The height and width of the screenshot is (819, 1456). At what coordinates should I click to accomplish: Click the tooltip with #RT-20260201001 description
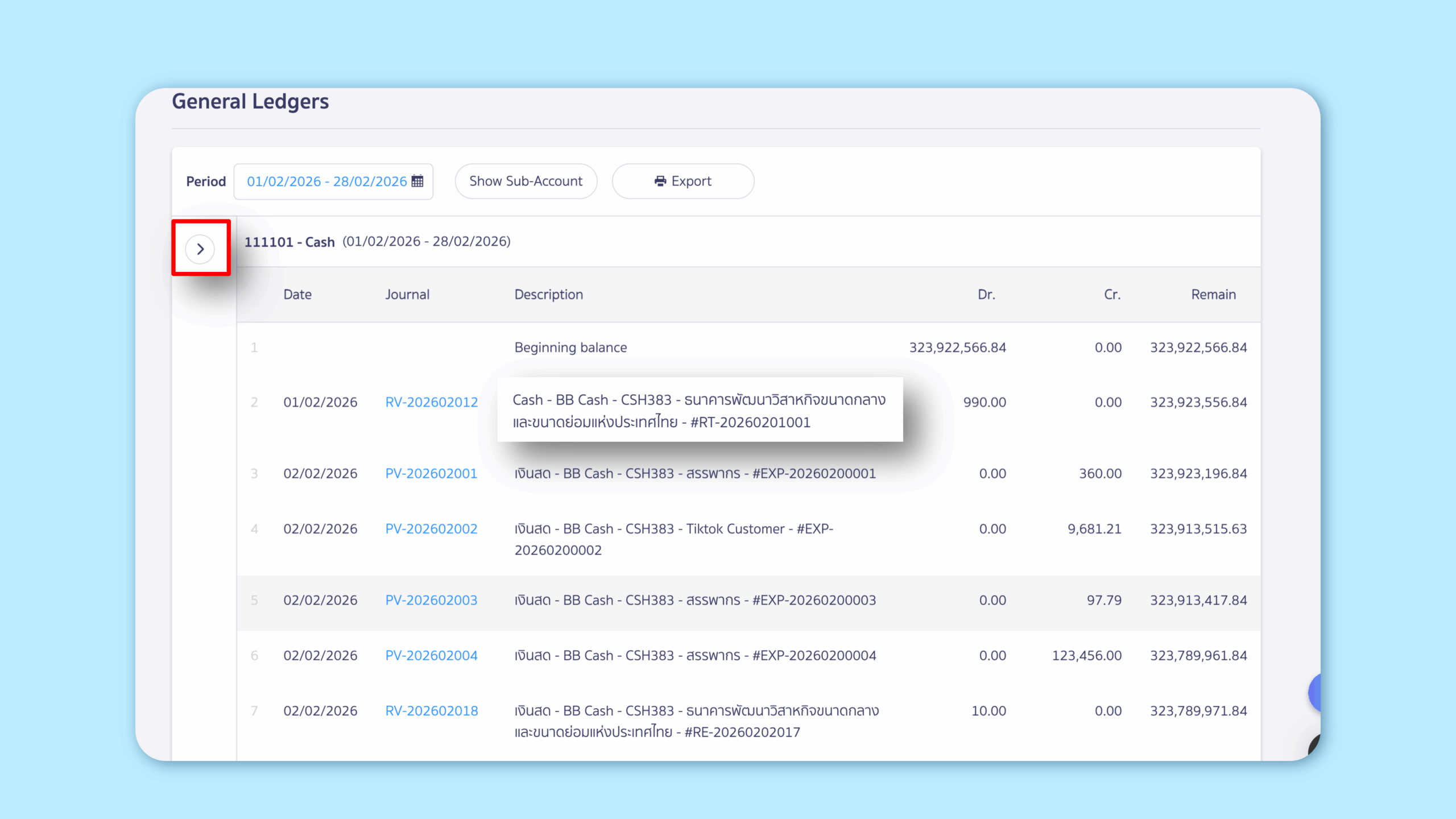click(x=699, y=410)
